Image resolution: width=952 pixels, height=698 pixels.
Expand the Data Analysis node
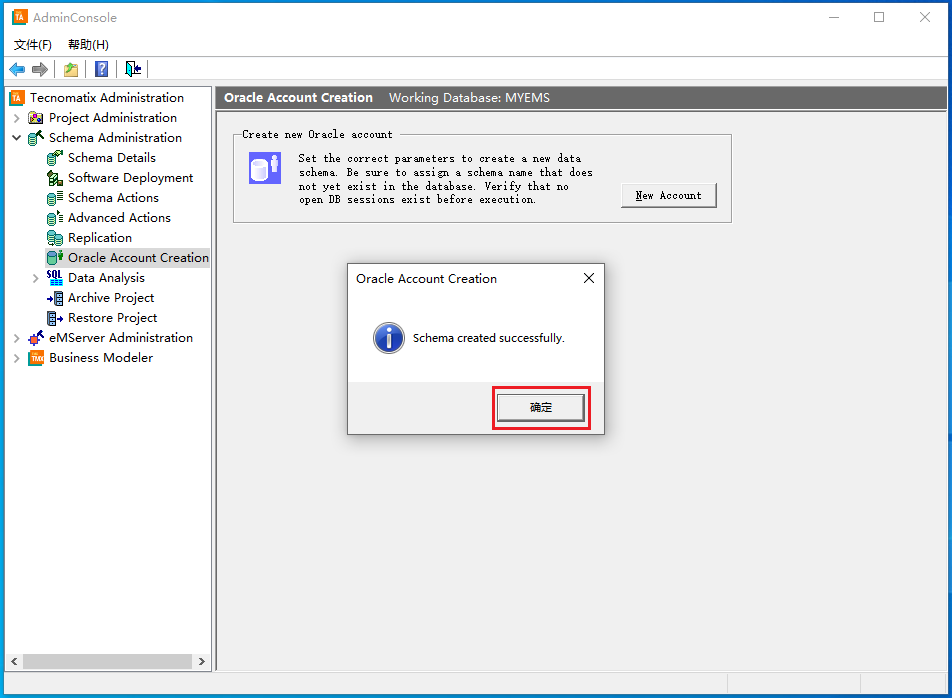point(36,278)
